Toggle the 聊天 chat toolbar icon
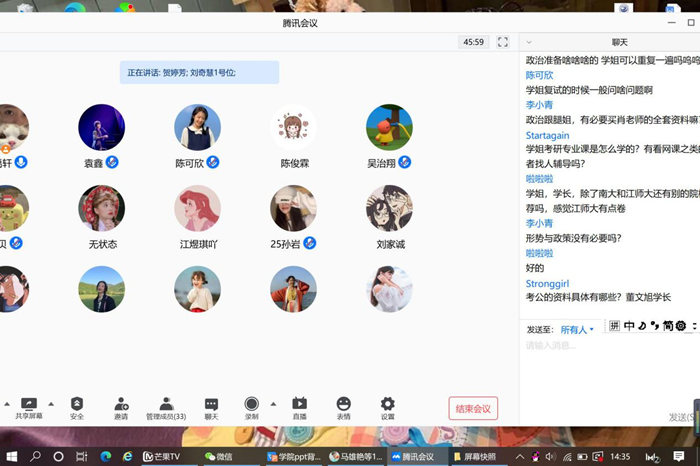The height and width of the screenshot is (466, 700). 211,408
